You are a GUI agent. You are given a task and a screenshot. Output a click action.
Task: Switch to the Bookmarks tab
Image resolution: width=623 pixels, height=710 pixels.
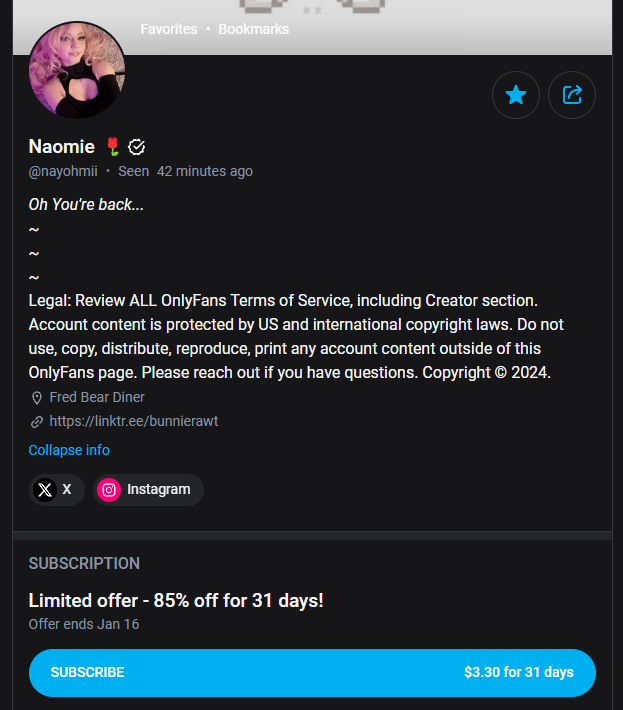coord(254,29)
